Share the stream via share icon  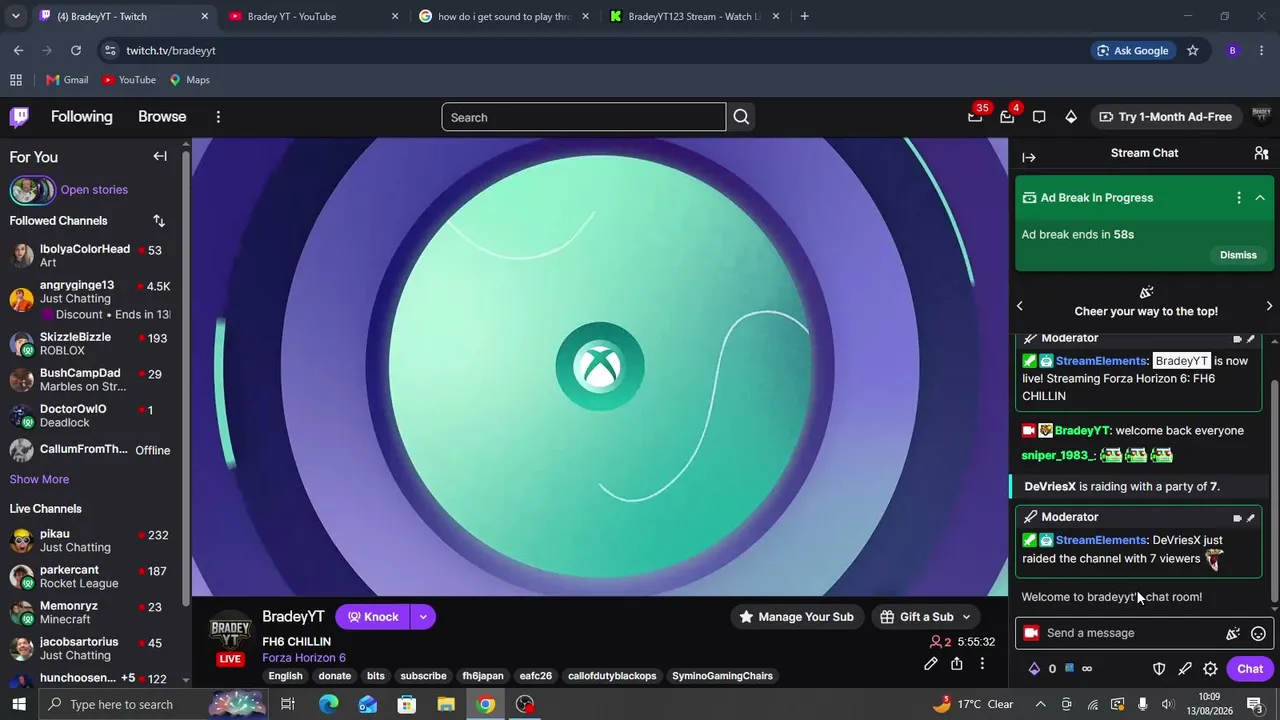point(957,664)
